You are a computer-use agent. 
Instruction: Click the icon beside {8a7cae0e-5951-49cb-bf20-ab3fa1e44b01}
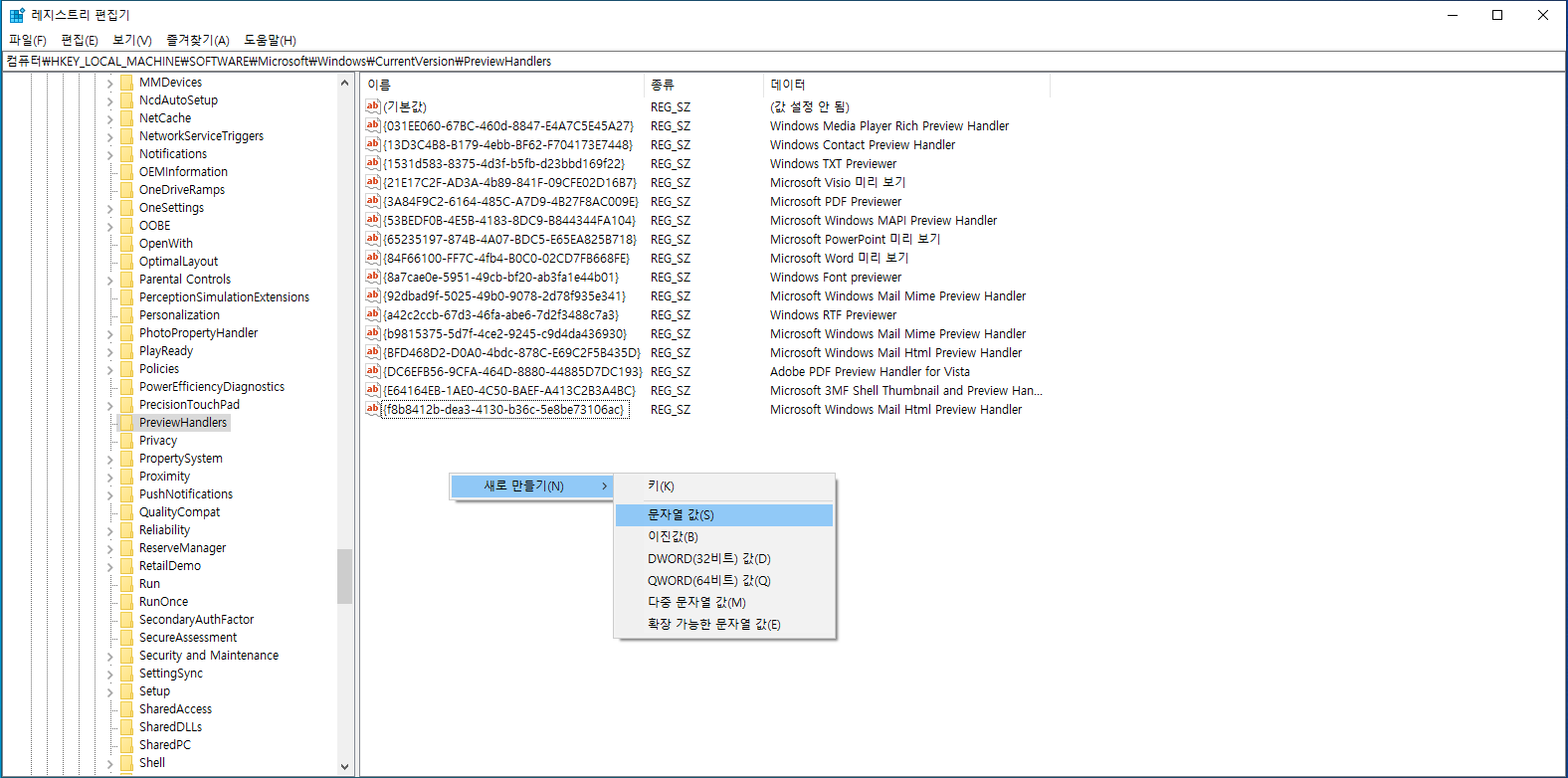point(373,277)
